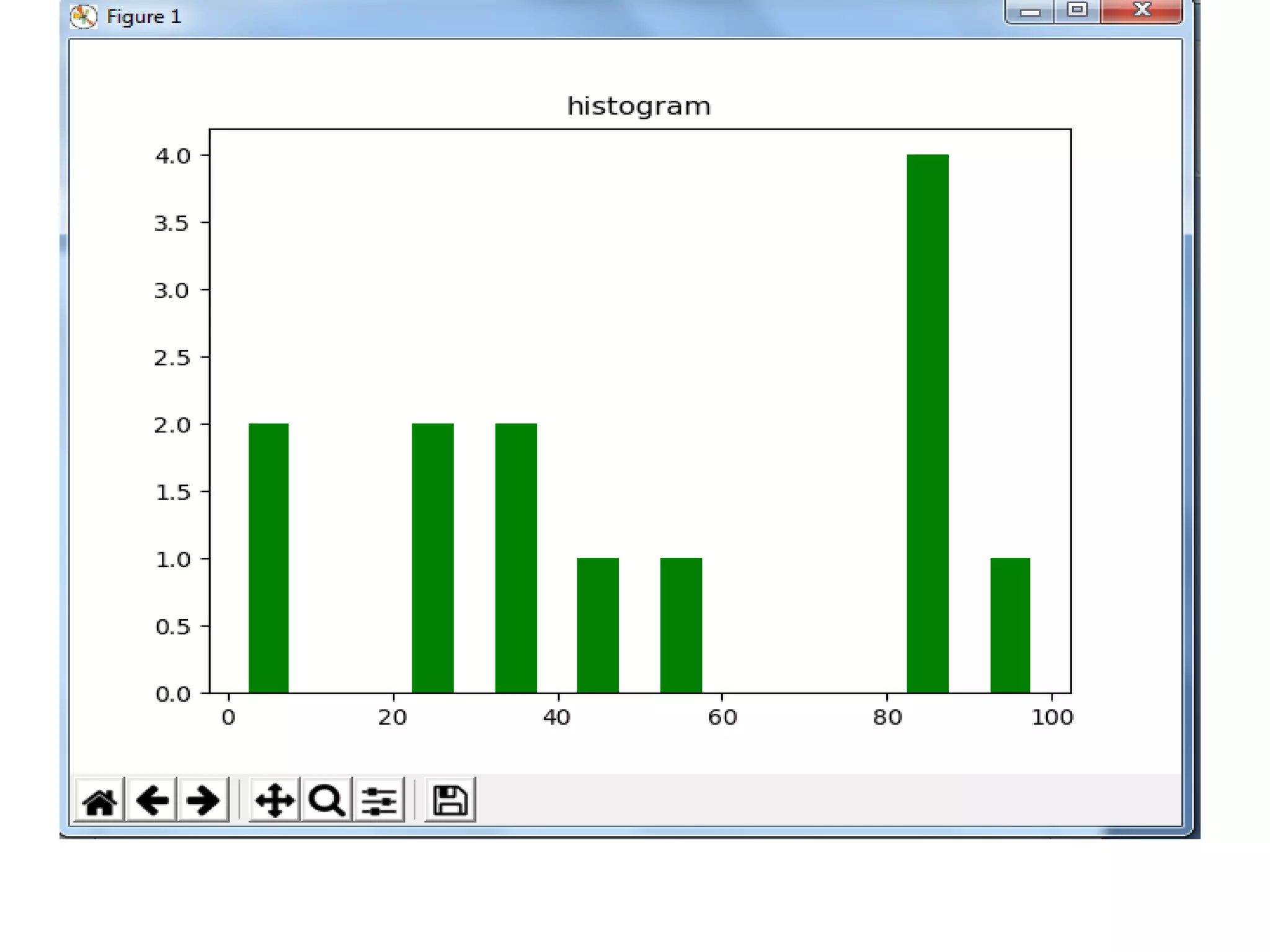Select the Zoom to rectangle magnifier
The width and height of the screenshot is (1270, 952).
[x=327, y=800]
